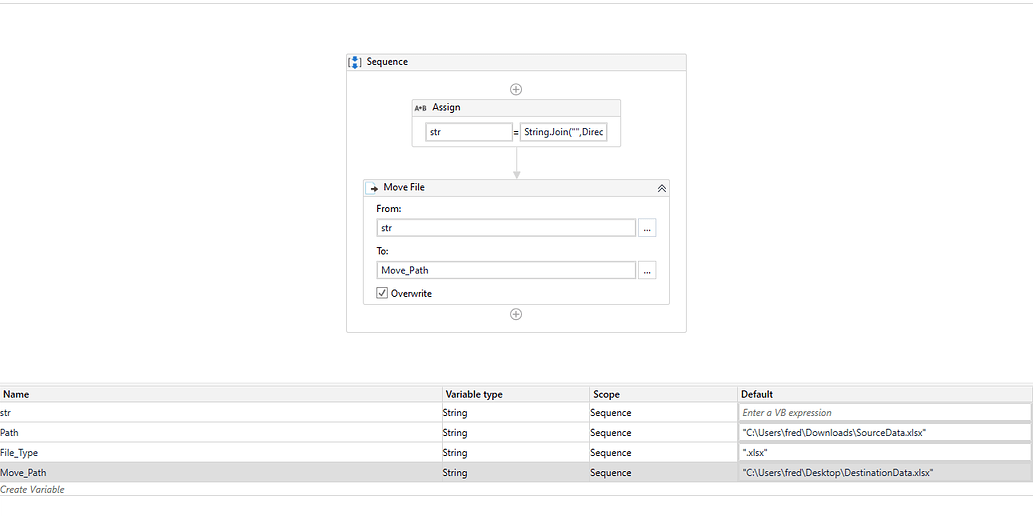Collapse the Move File activity
The image size is (1033, 516).
661,188
